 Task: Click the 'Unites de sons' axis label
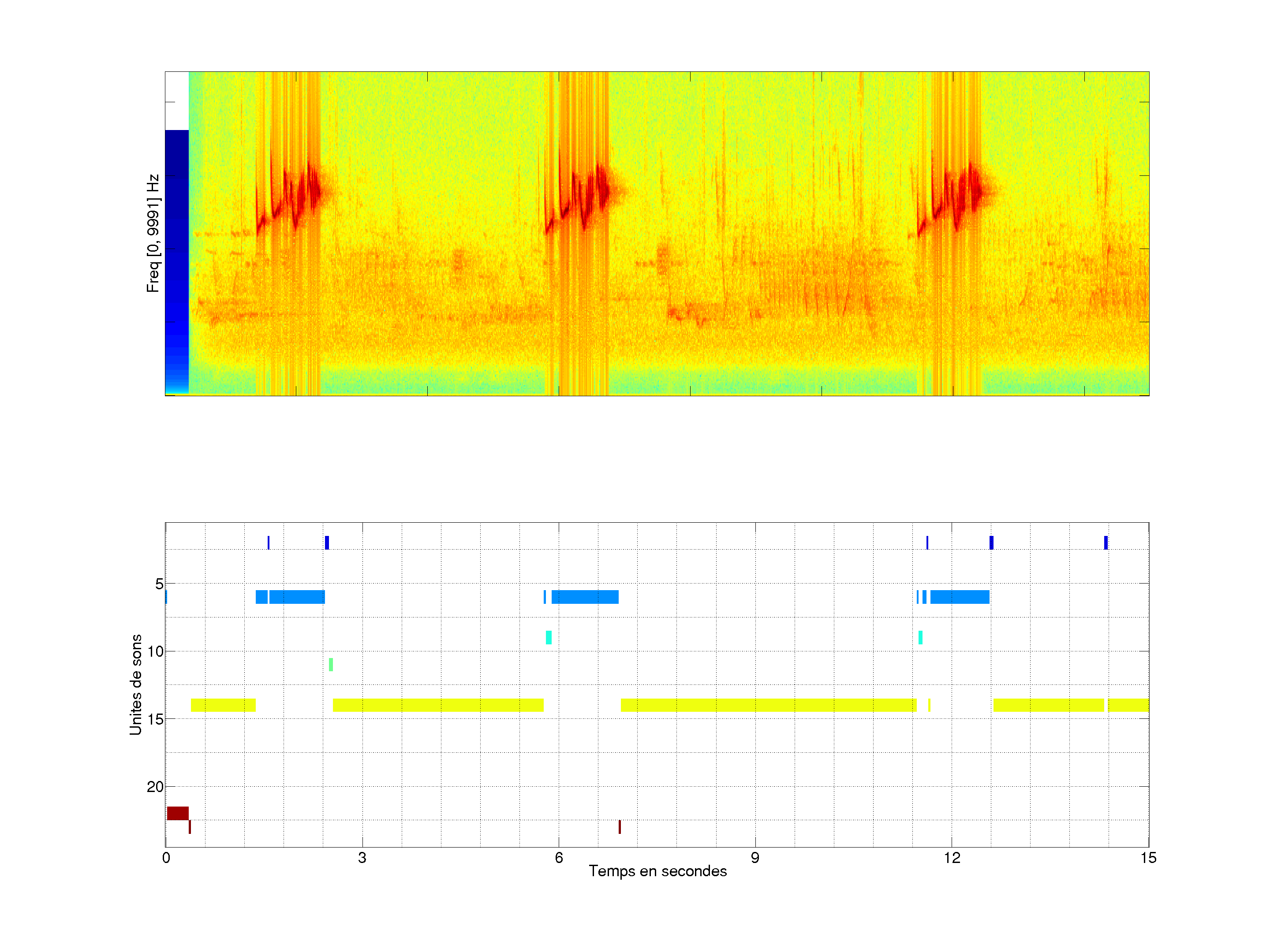tap(135, 684)
